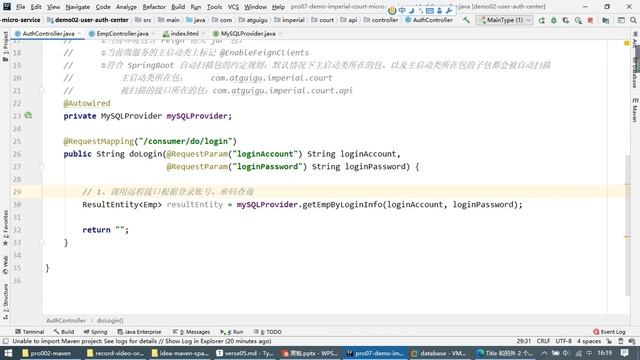Switch to EmpController.java editor tab
The width and height of the screenshot is (640, 360).
coord(122,33)
